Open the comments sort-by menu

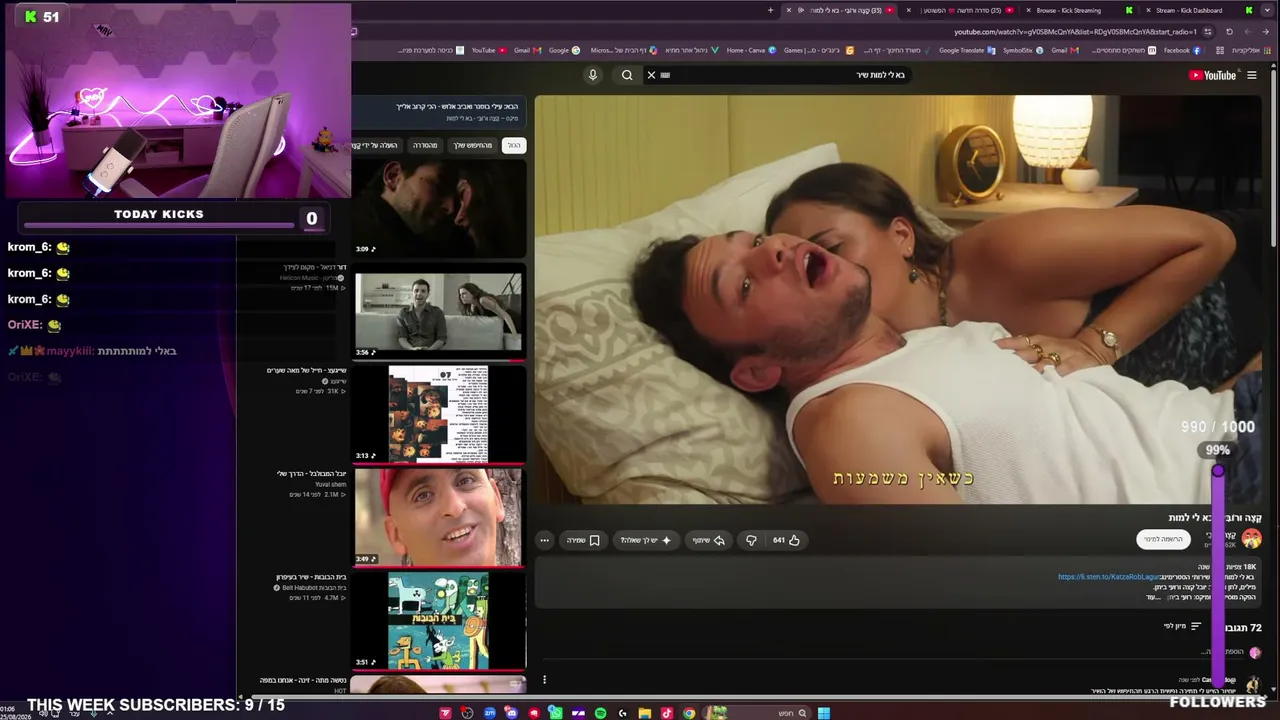(x=1182, y=627)
